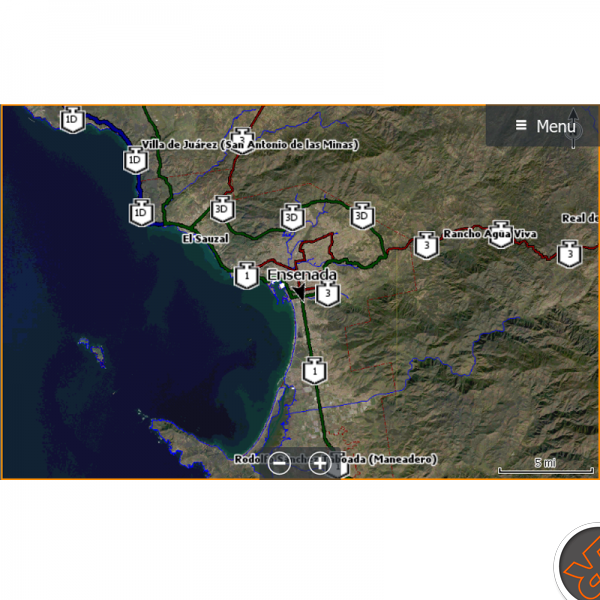The image size is (600, 600).
Task: Tap the topmost 1D highway shield
Action: (x=73, y=120)
